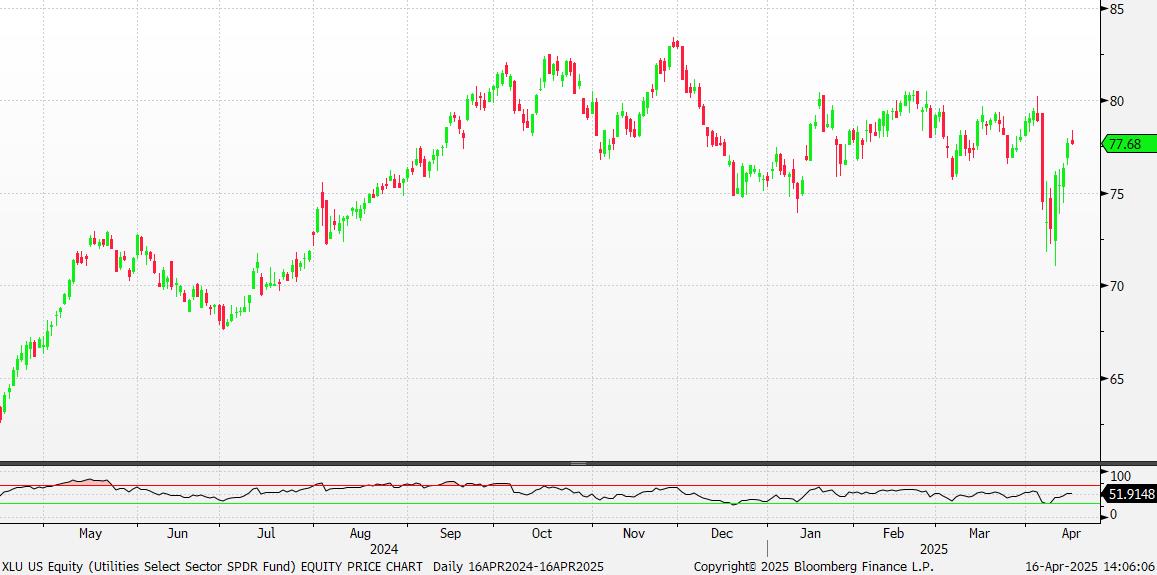Click the 2024 year label
Viewport: 1157px width, 575px height.
pos(384,550)
